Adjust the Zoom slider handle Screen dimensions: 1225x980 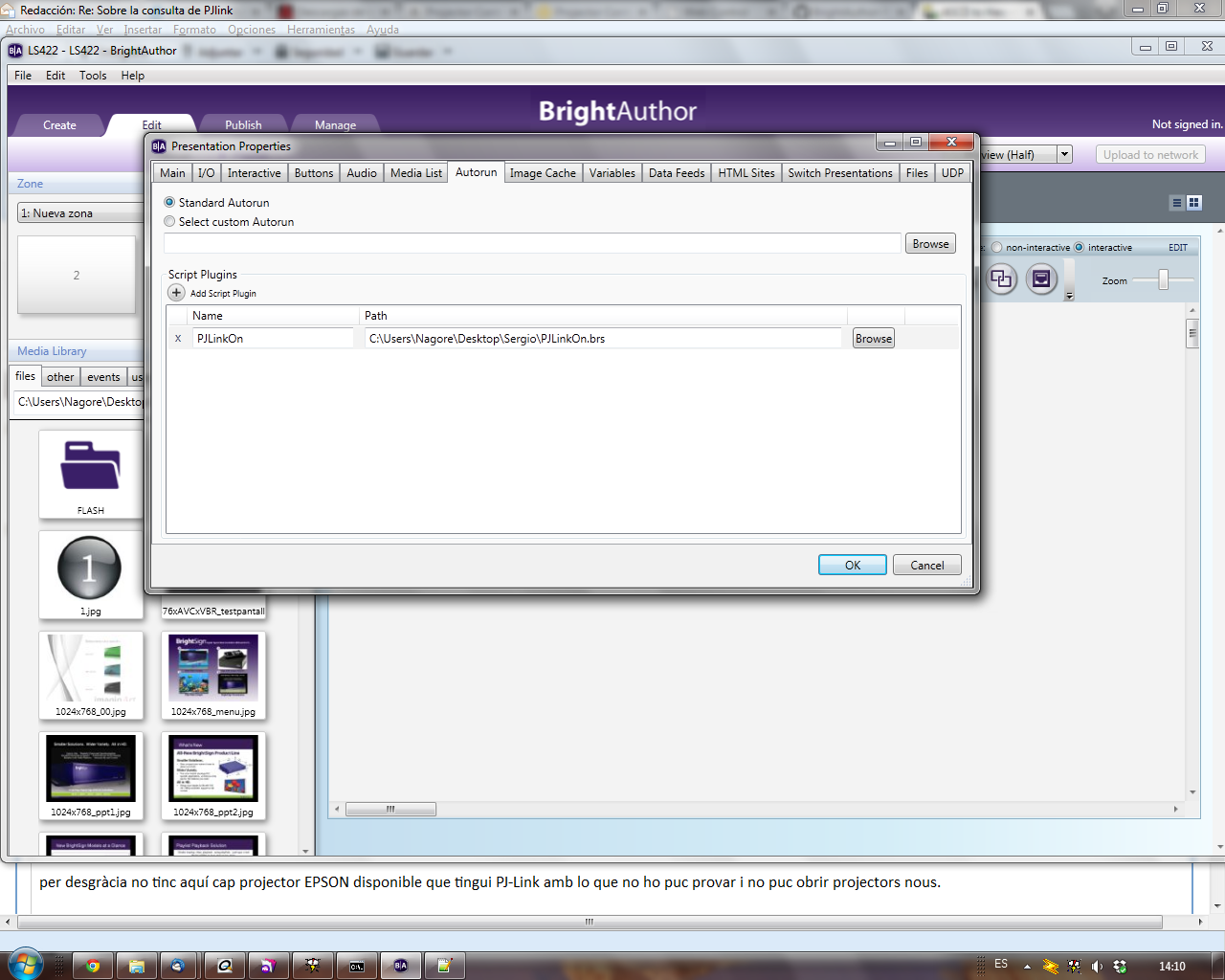(x=1164, y=279)
